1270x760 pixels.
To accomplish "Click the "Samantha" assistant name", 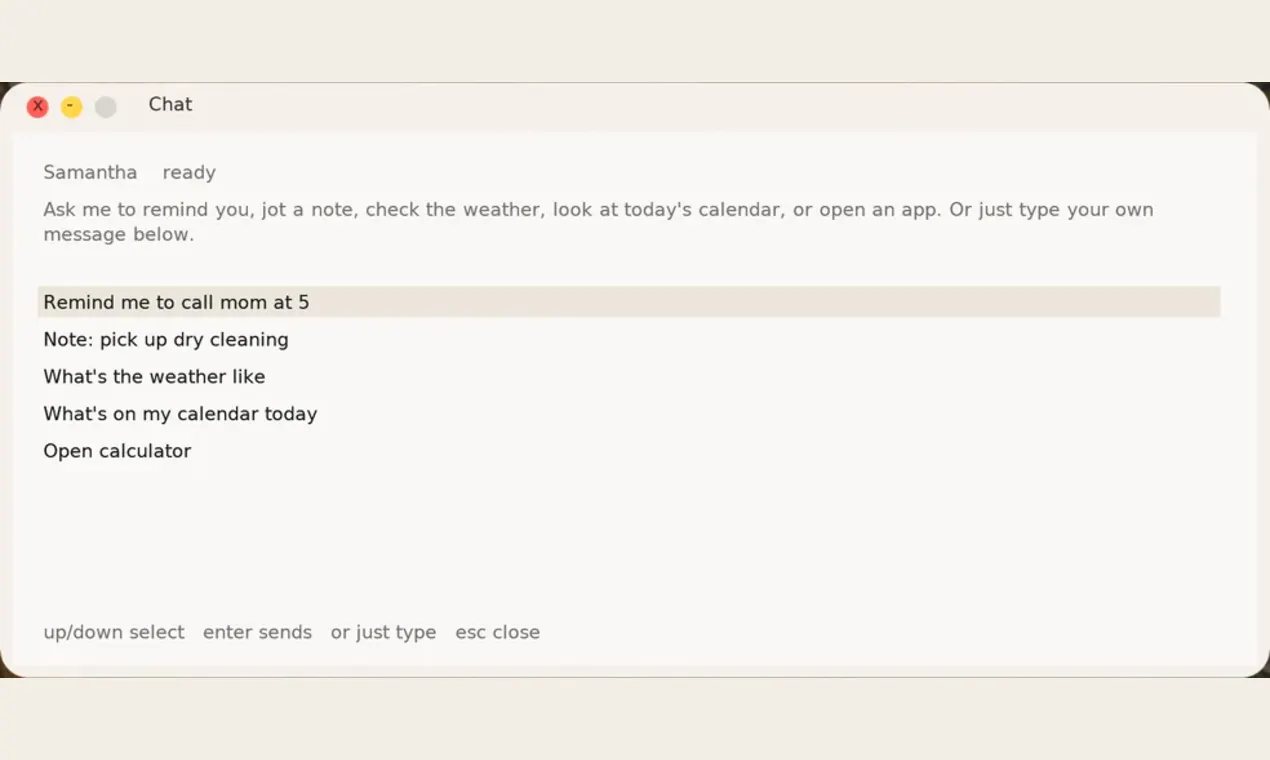I will tap(90, 172).
